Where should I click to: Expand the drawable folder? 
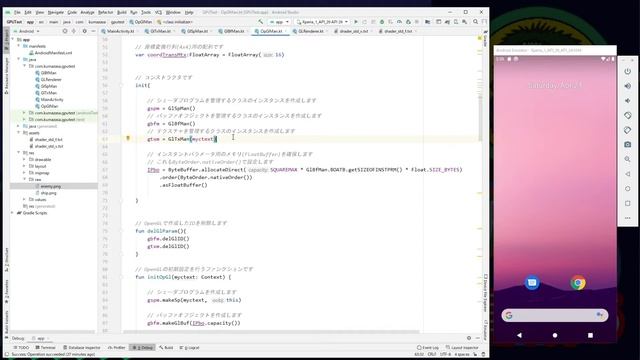point(24,160)
